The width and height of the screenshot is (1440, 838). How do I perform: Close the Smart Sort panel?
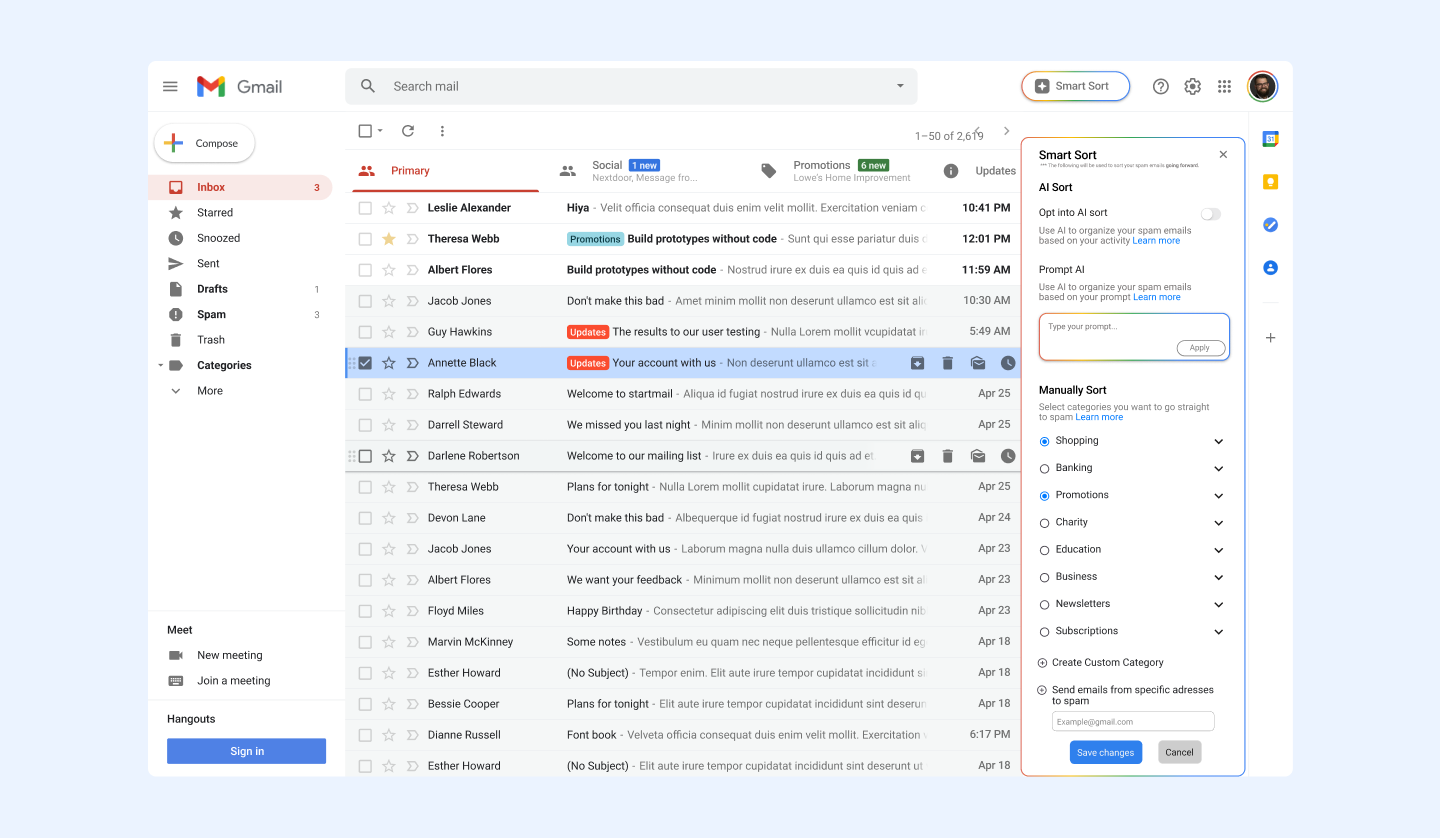[x=1223, y=155]
